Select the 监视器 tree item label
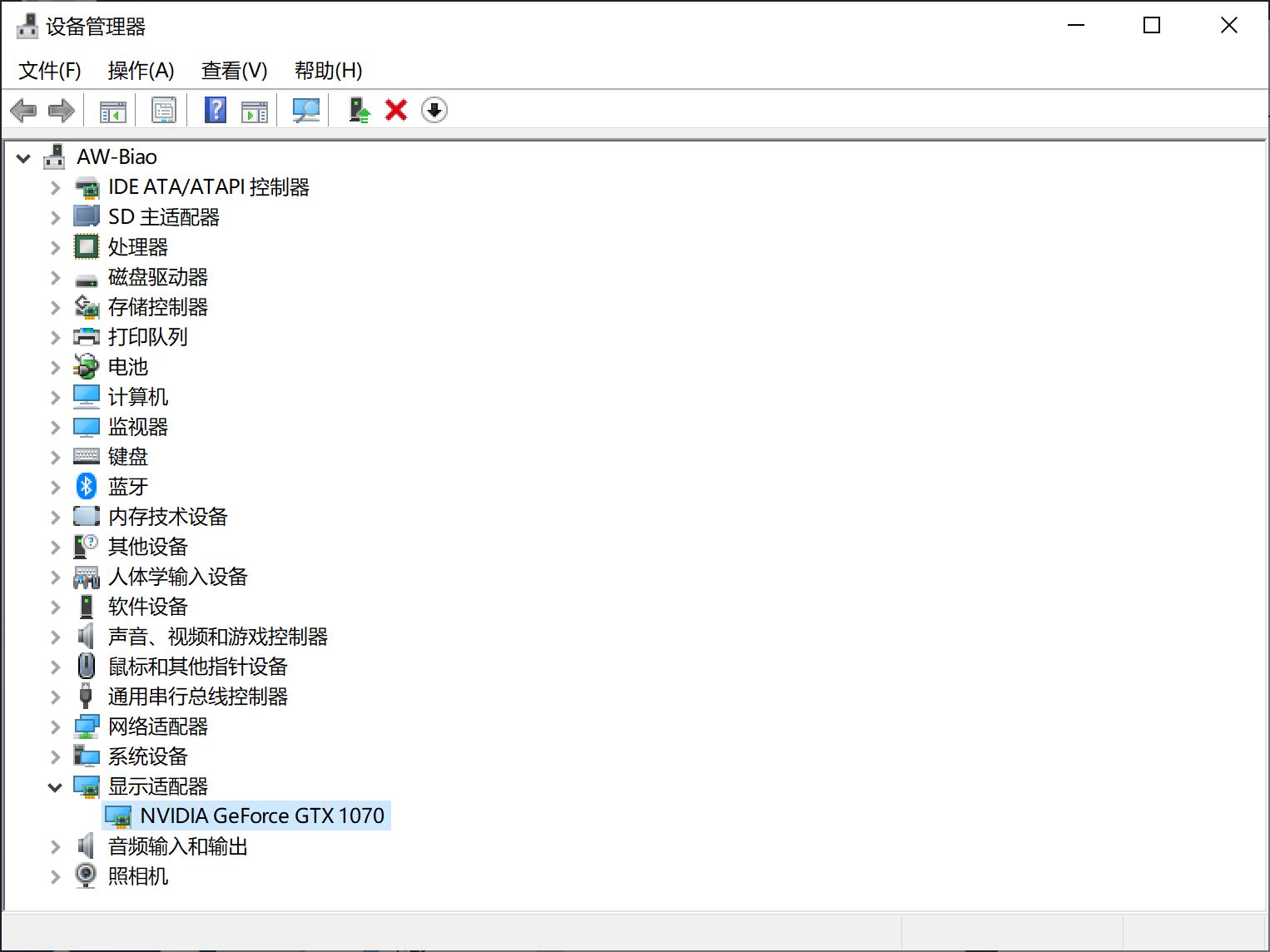The image size is (1270, 952). [x=138, y=427]
